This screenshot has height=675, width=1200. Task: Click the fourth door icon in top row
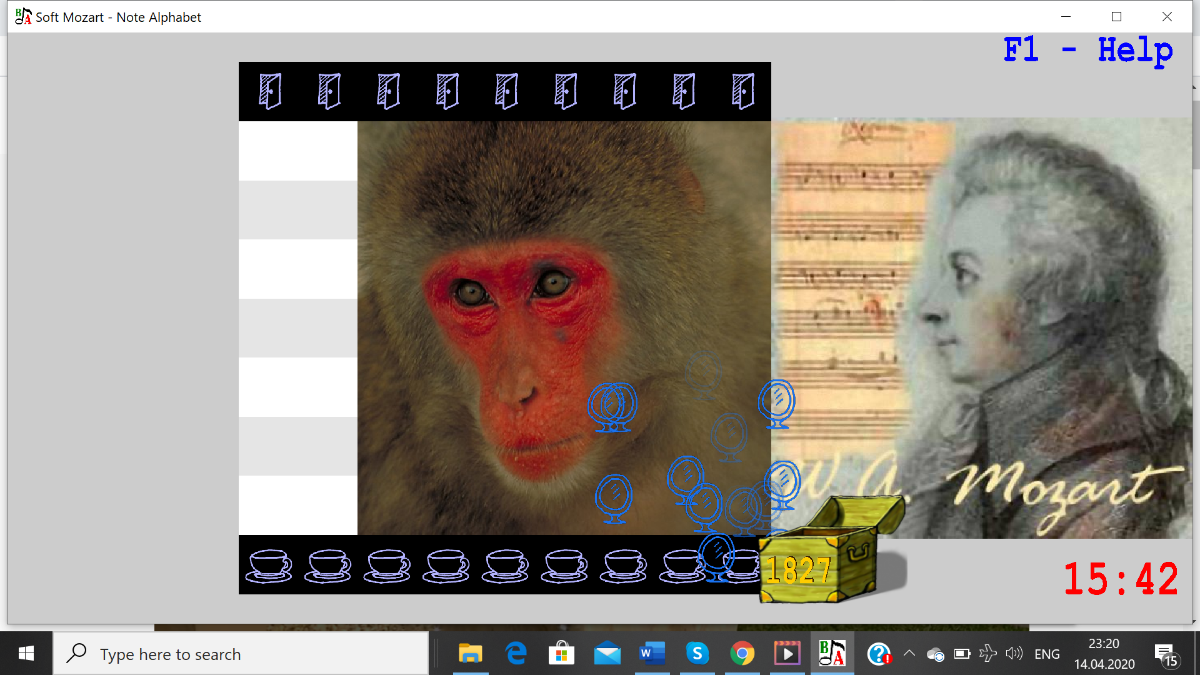447,91
